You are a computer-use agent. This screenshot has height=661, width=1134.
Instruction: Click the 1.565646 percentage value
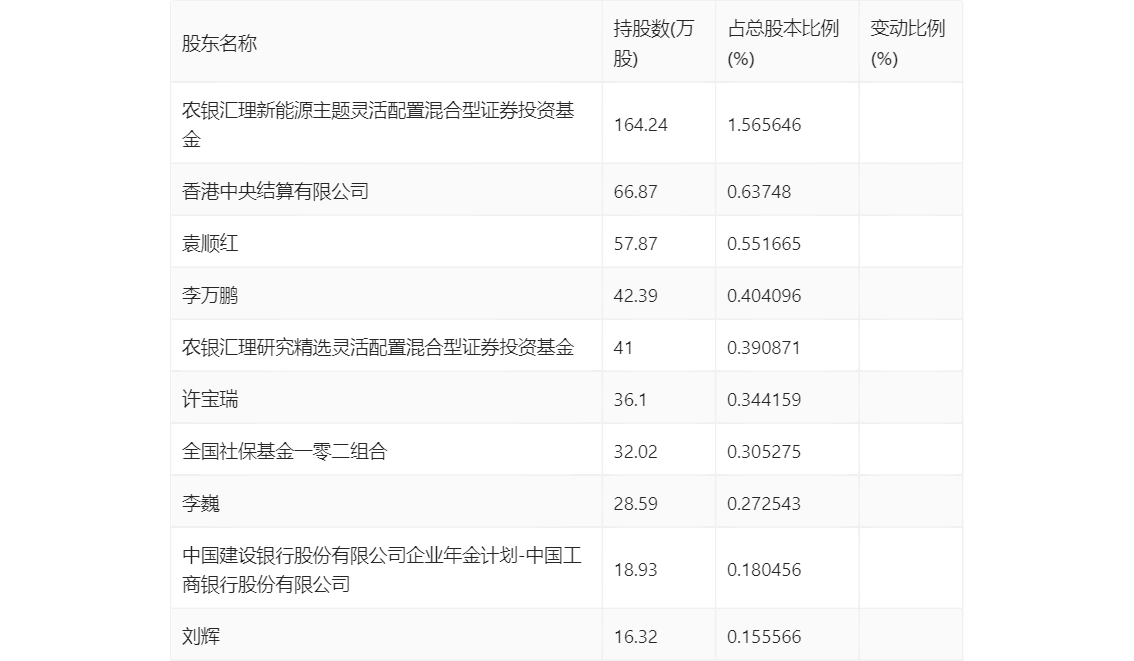(x=764, y=125)
